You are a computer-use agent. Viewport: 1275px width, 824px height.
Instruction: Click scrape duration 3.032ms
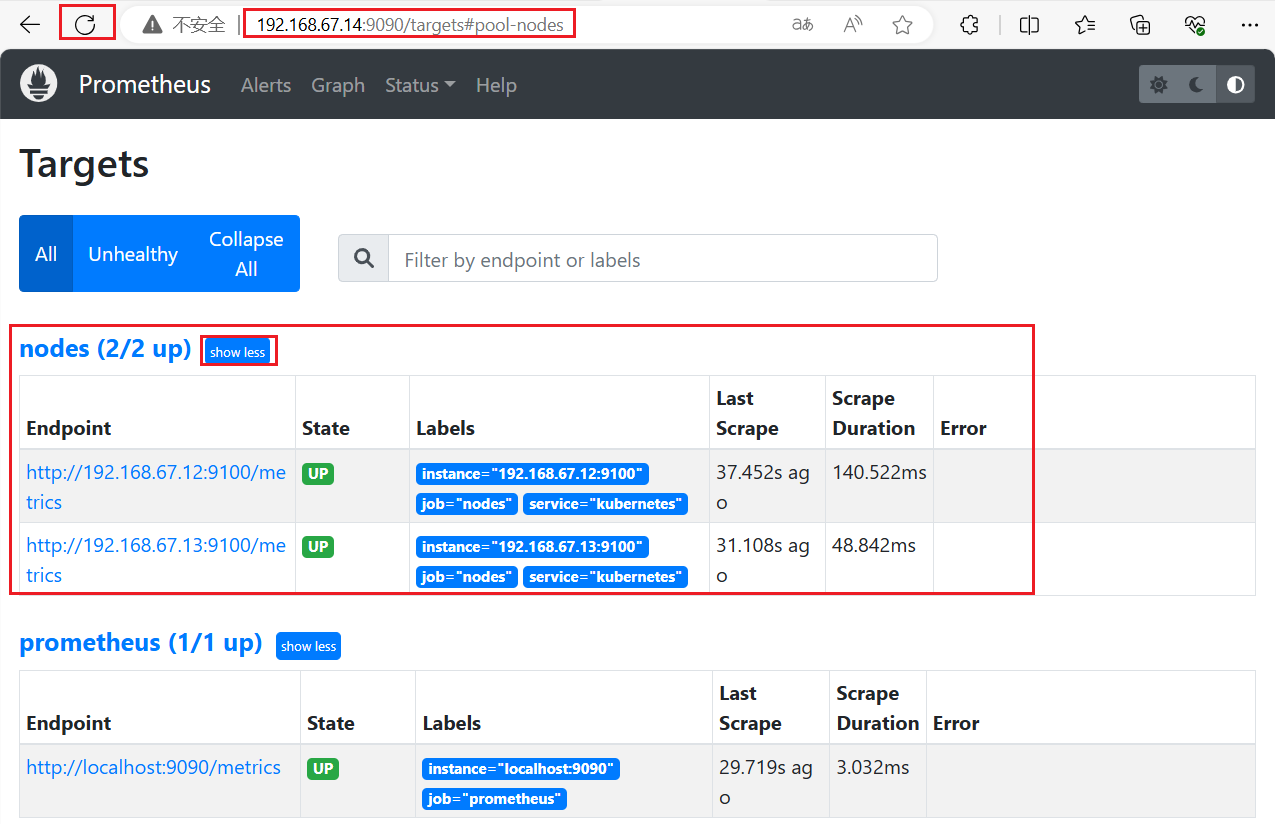(873, 767)
